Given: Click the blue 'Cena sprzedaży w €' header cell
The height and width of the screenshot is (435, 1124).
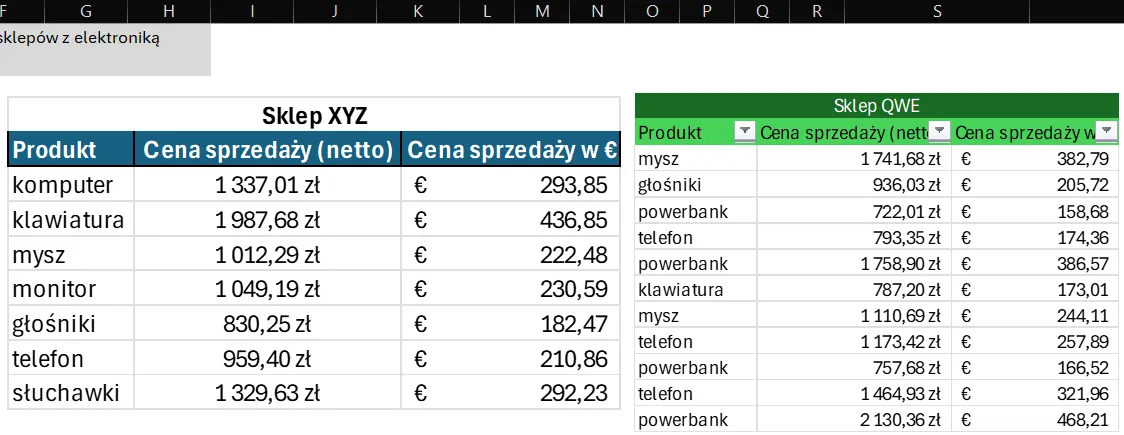Looking at the screenshot, I should pyautogui.click(x=511, y=149).
